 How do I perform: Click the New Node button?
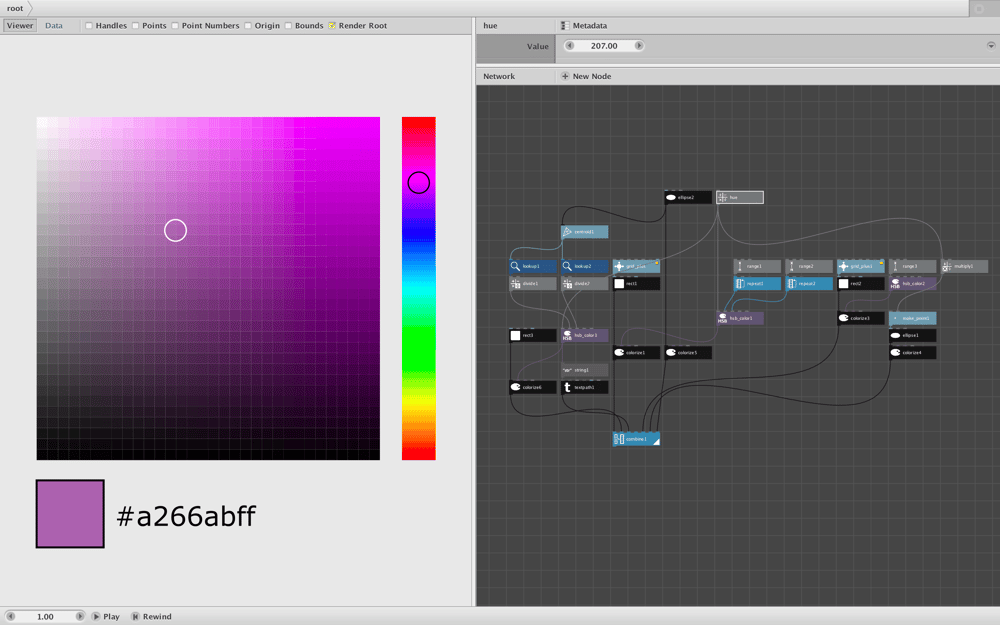click(586, 76)
